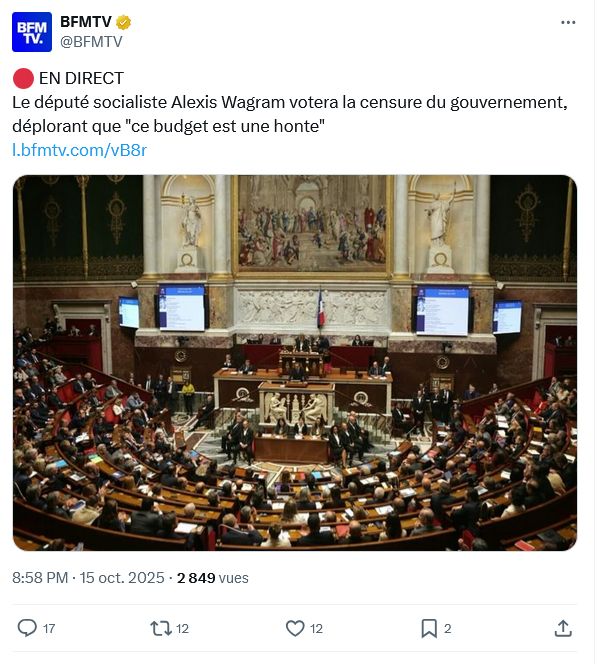This screenshot has height=664, width=612.
Task: Open the BFMTV account name
Action: pos(86,22)
